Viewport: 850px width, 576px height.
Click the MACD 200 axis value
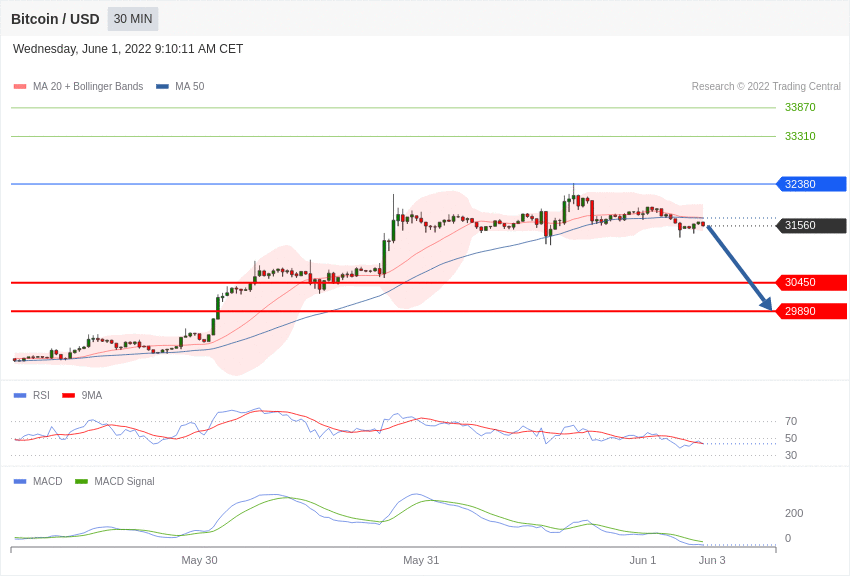pyautogui.click(x=794, y=513)
